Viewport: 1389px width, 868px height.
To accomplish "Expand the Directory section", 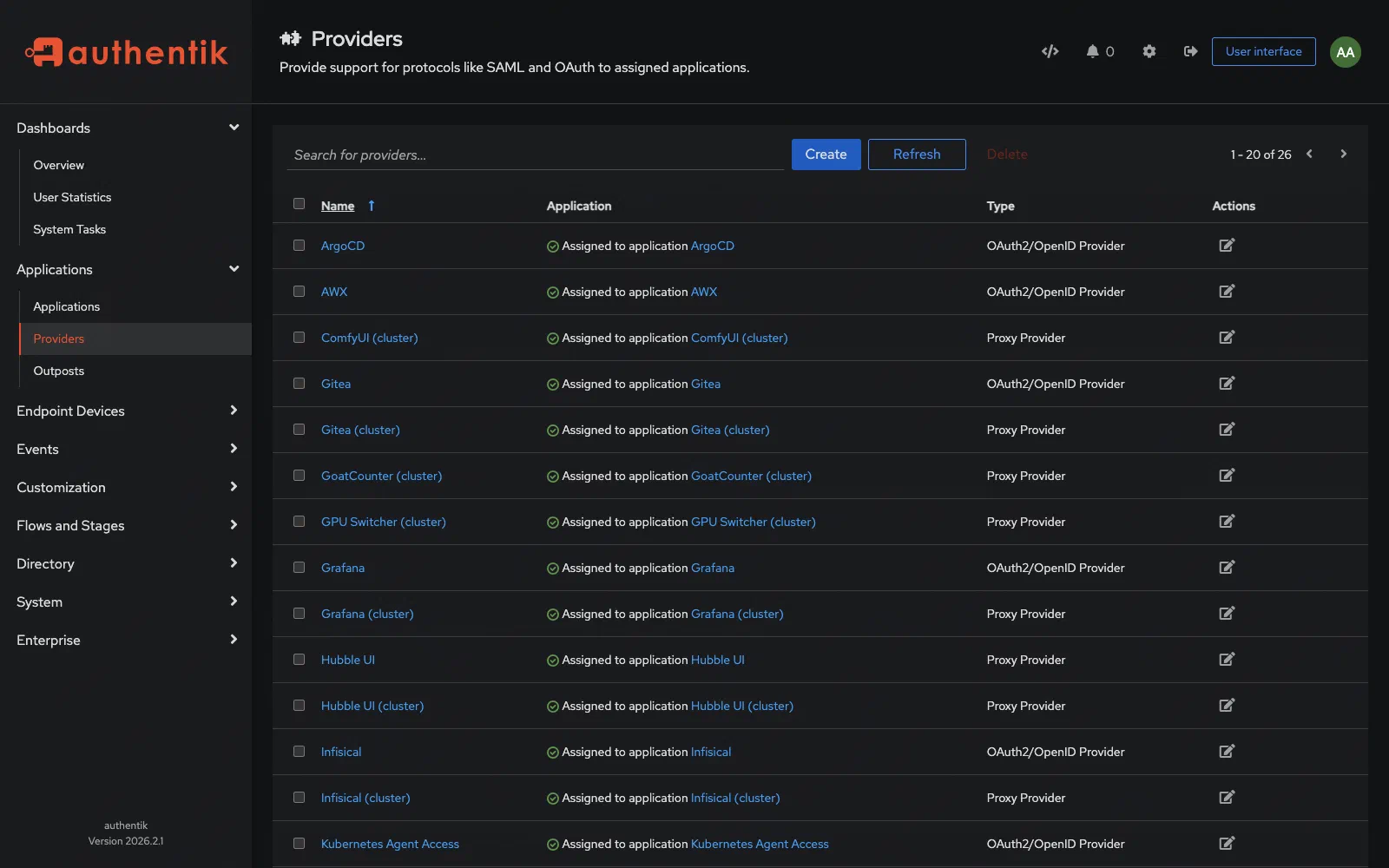I will [x=126, y=563].
